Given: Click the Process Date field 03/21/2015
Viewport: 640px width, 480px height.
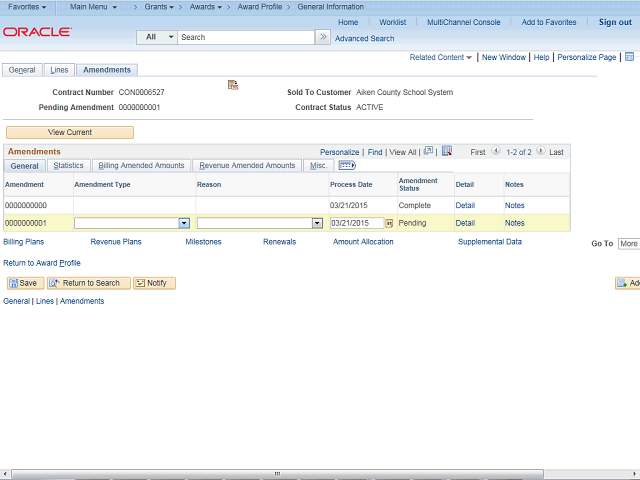Looking at the screenshot, I should 356,223.
